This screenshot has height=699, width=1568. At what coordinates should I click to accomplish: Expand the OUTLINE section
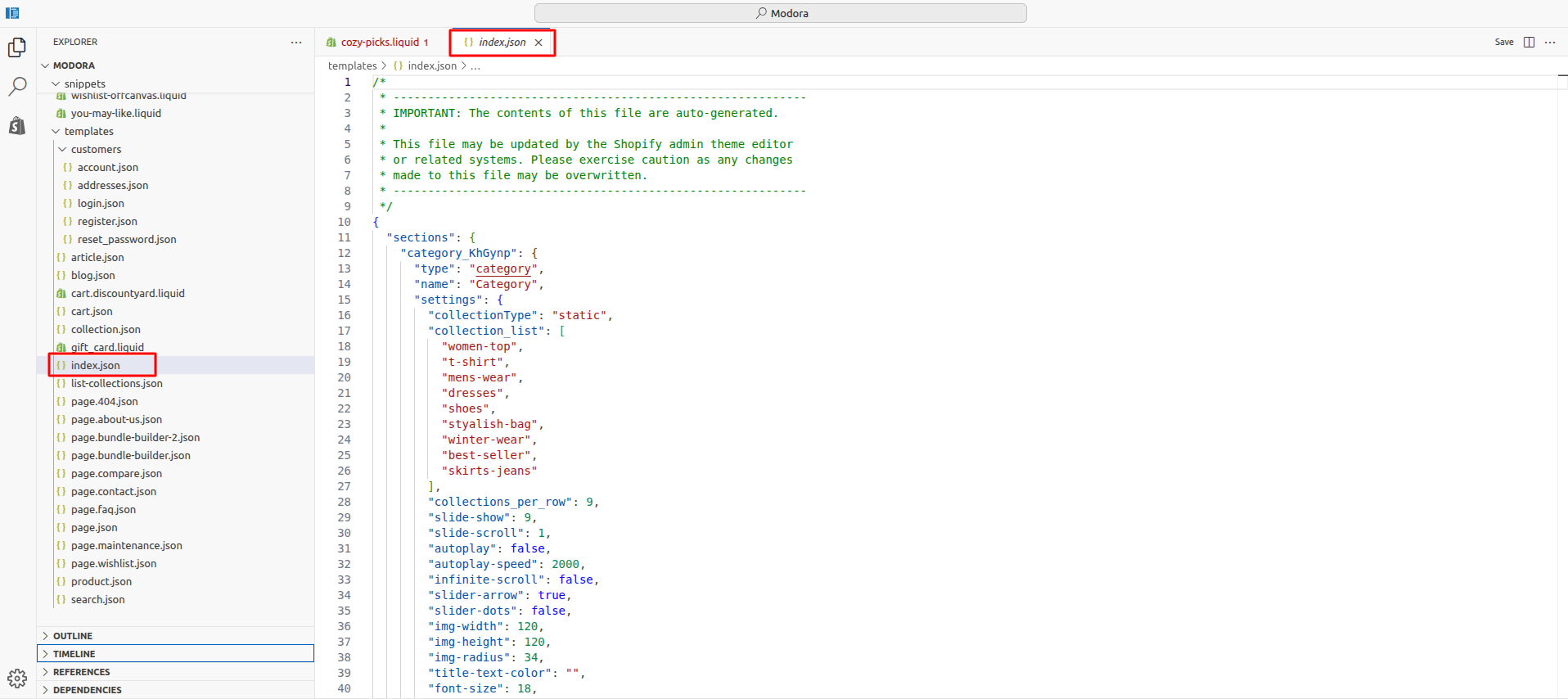176,635
